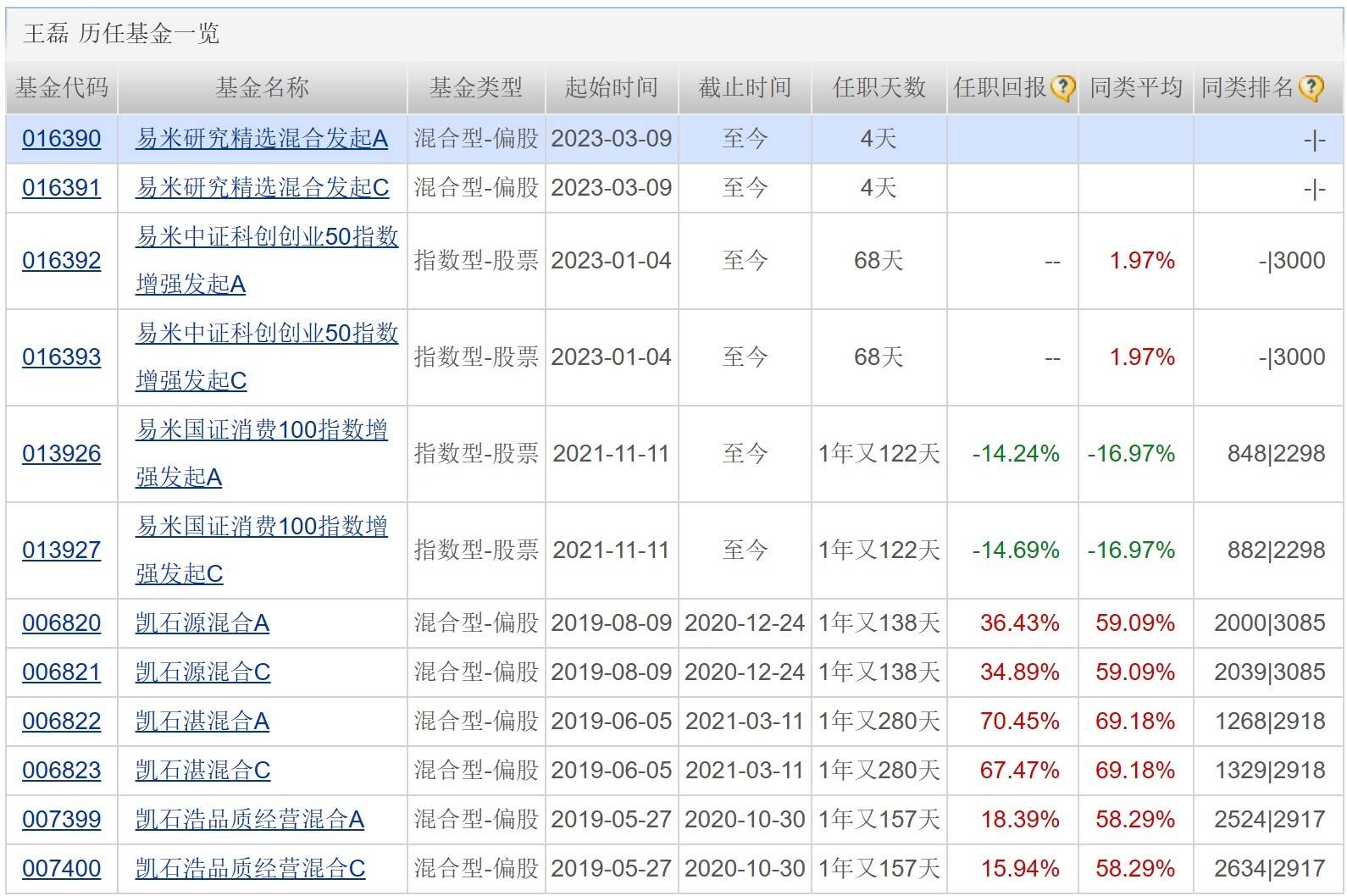
Task: Click the 2000|3085 ranking cell
Action: [x=1270, y=623]
